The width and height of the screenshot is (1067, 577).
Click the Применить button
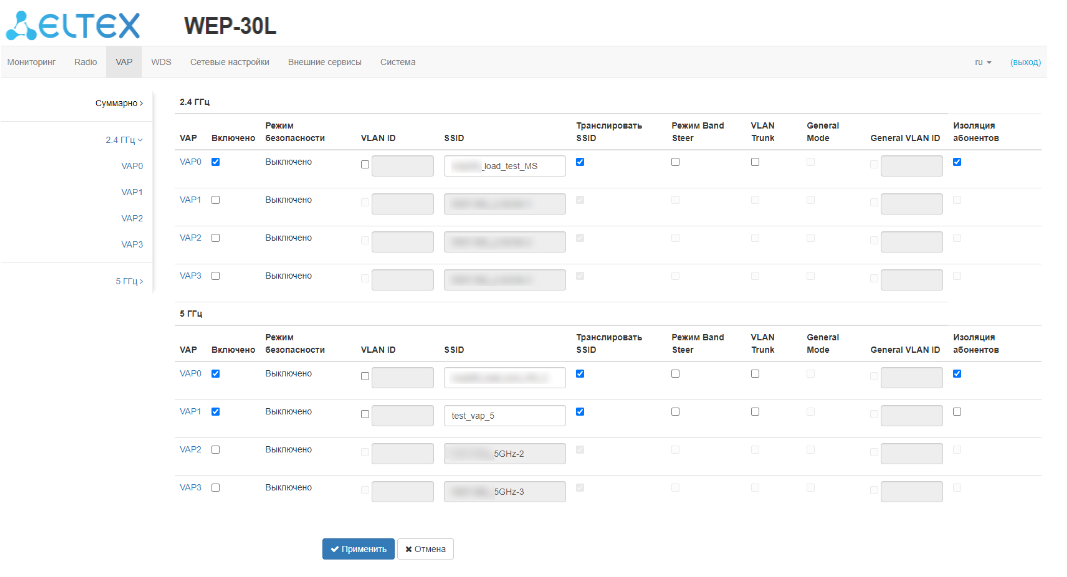[358, 549]
